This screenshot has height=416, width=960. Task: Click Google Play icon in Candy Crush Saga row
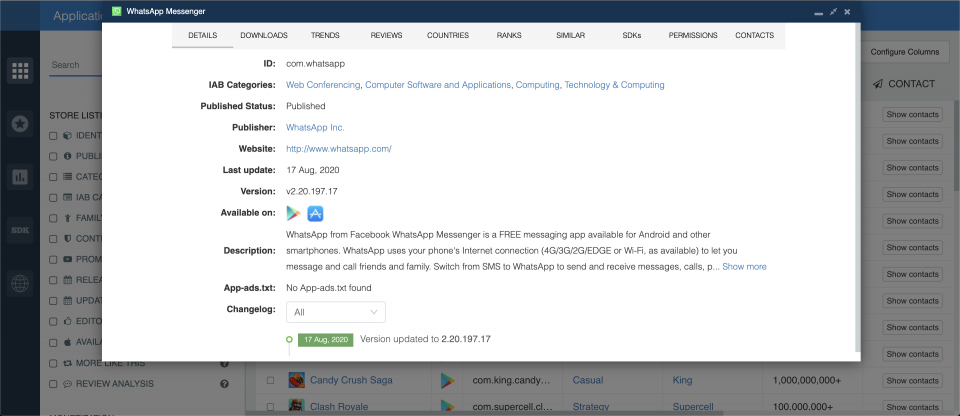448,380
